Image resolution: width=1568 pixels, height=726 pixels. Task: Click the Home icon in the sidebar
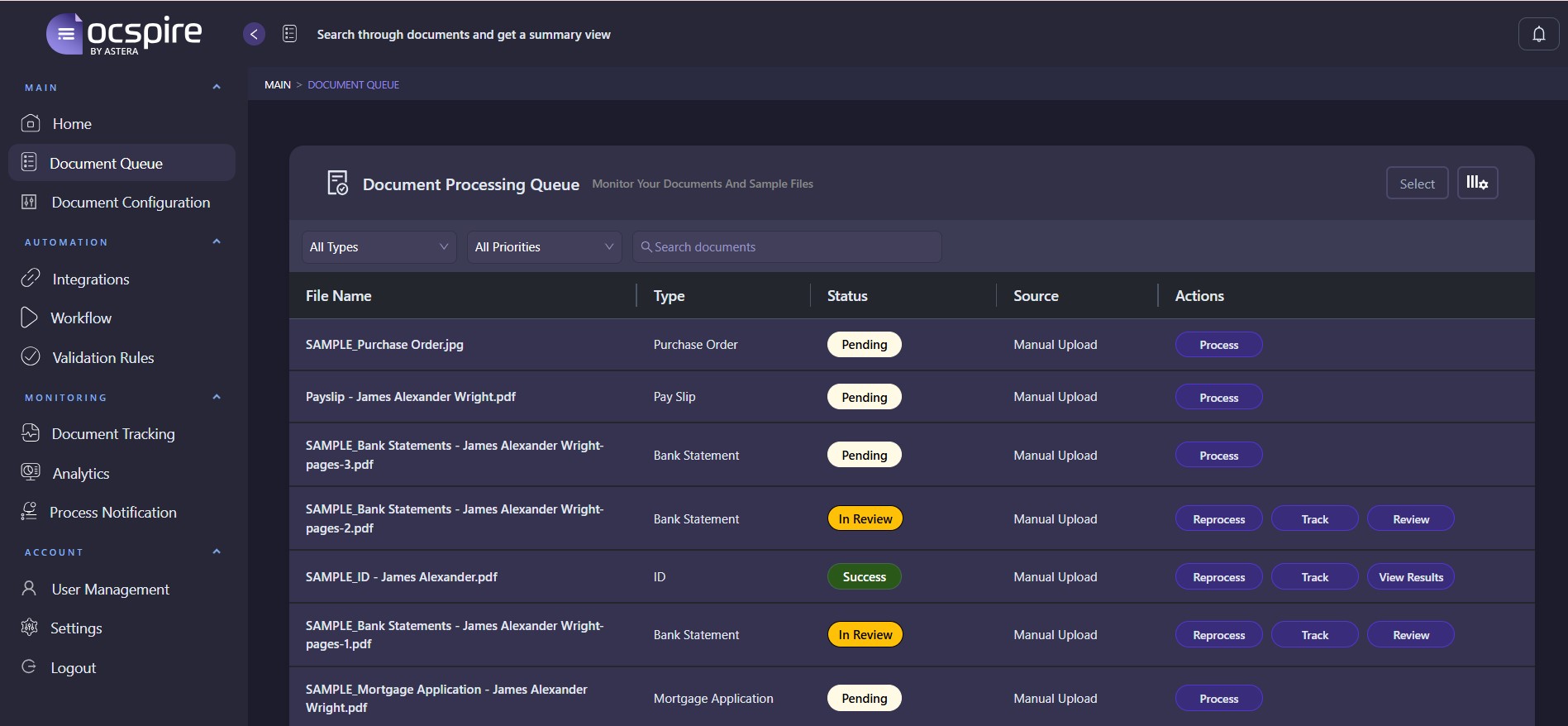click(x=31, y=123)
